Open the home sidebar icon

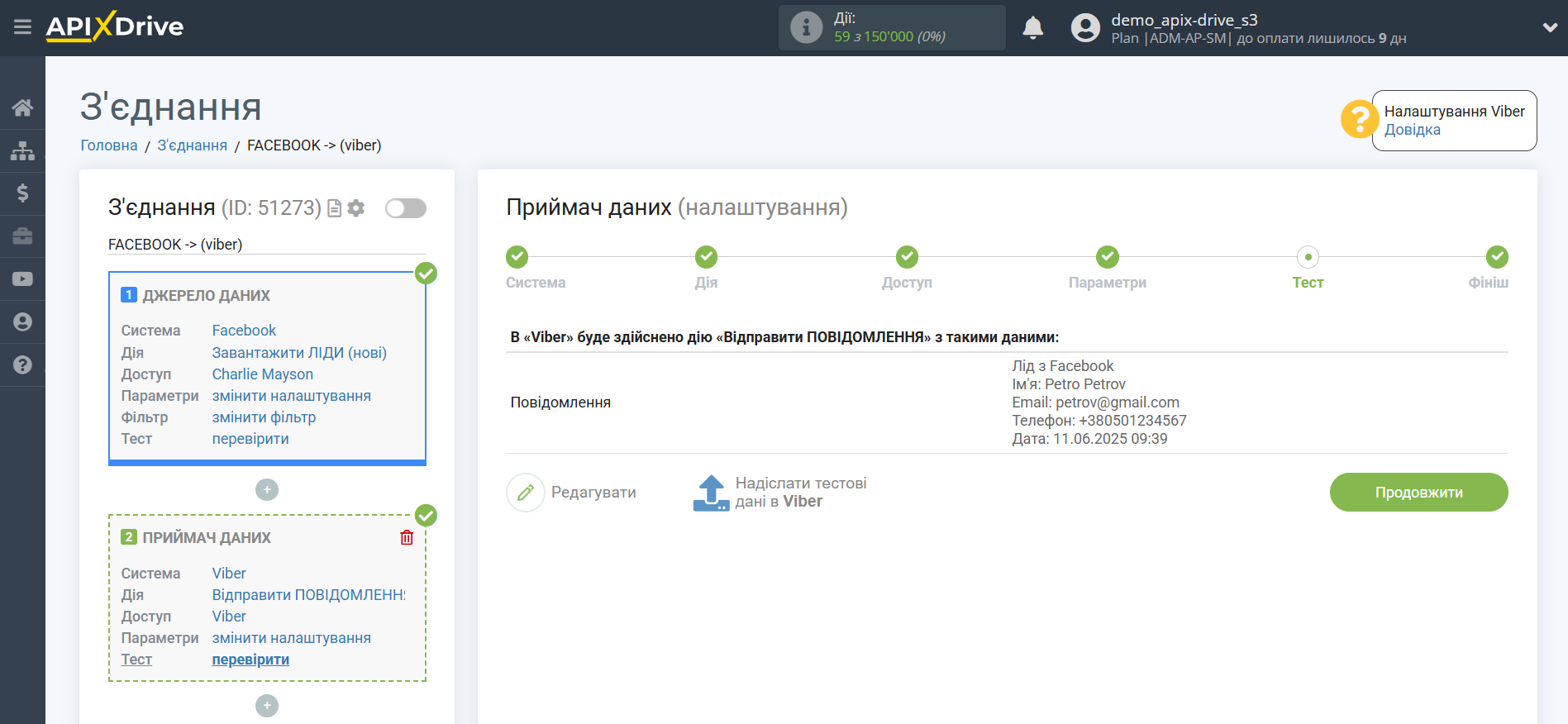tap(22, 107)
